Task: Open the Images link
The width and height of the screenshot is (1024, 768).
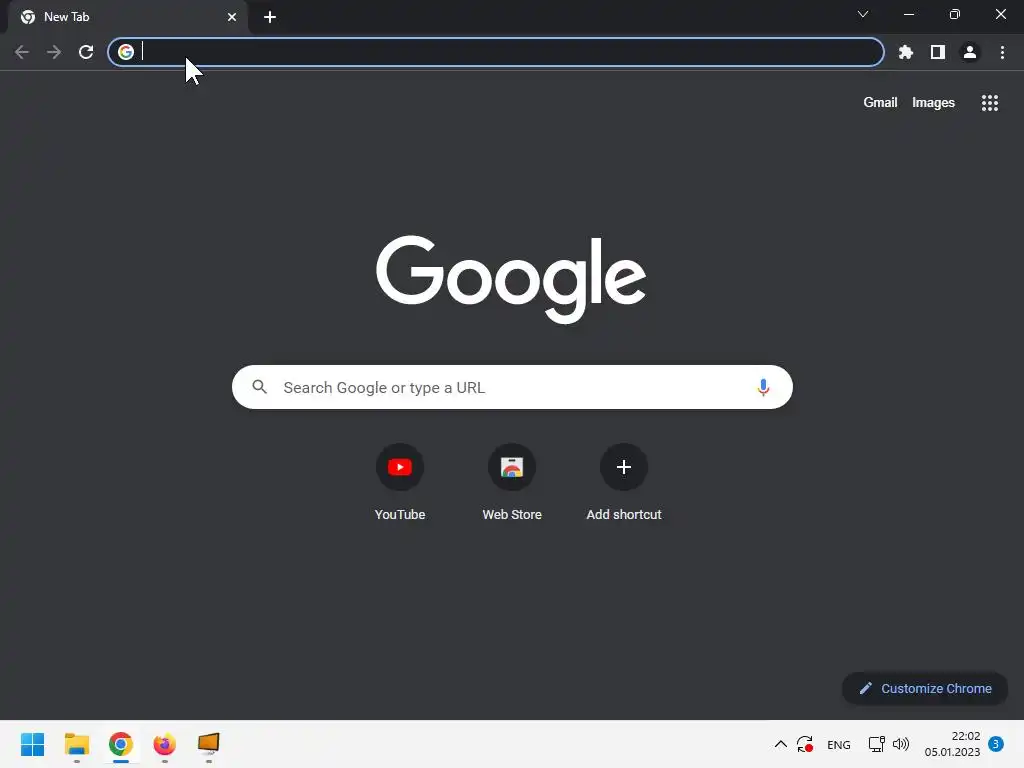Action: pyautogui.click(x=933, y=103)
